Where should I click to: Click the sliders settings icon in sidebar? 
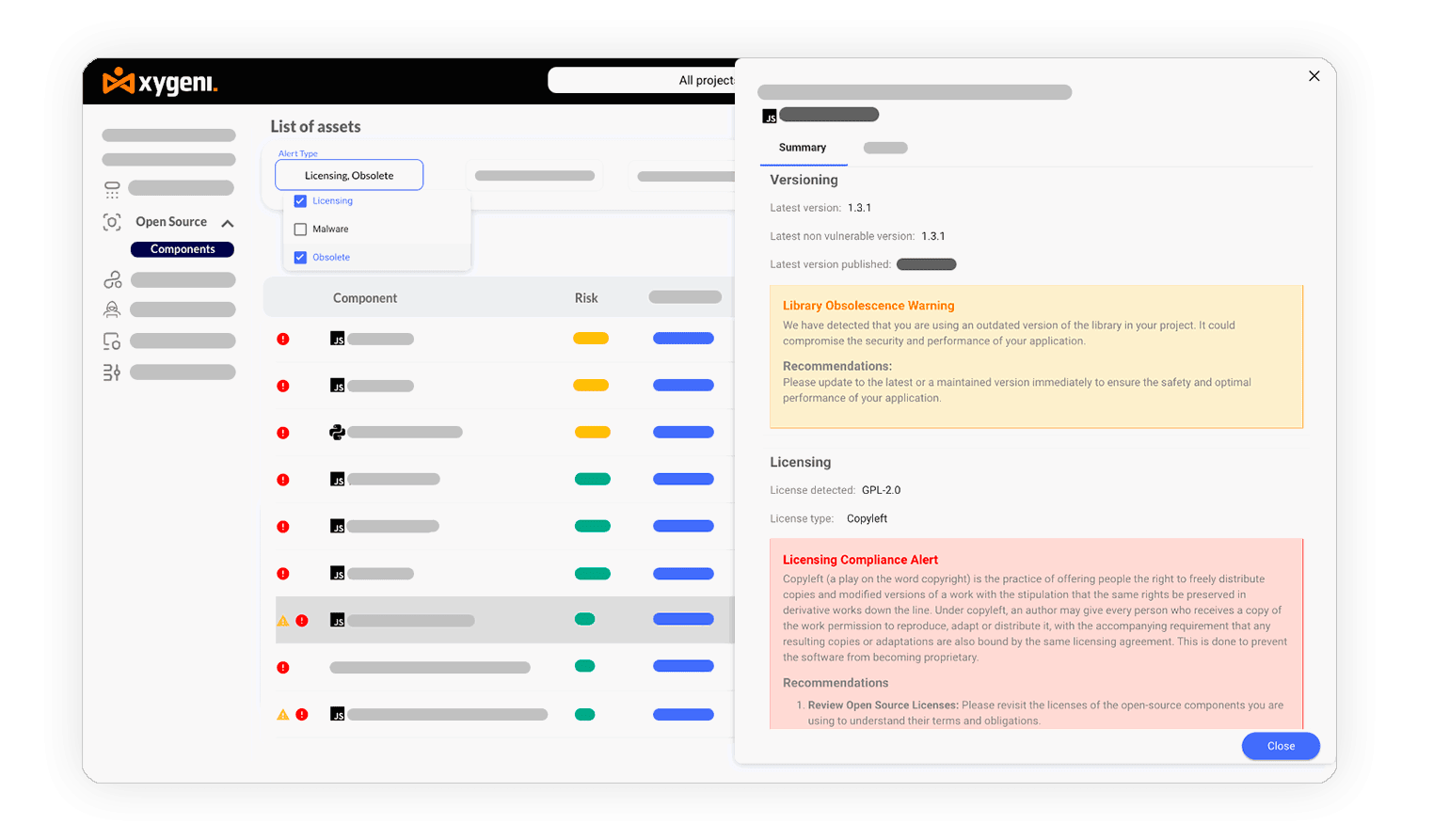[112, 372]
